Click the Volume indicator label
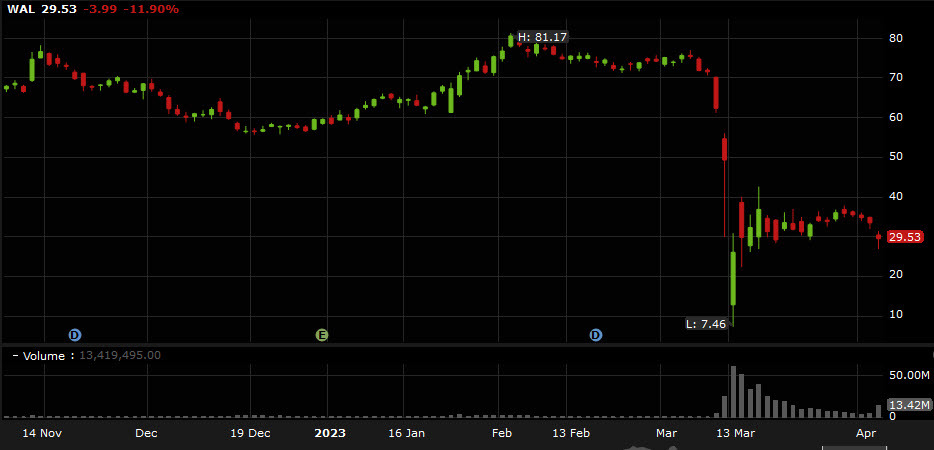Viewport: 934px width, 450px height. (x=43, y=356)
